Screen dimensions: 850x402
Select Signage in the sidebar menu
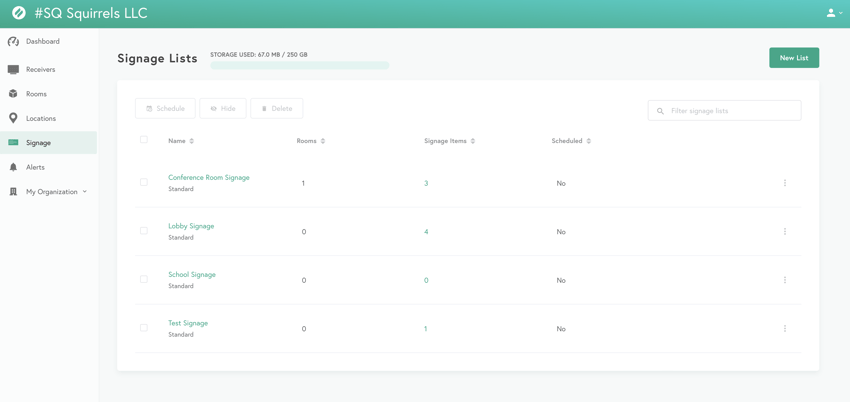(x=38, y=143)
